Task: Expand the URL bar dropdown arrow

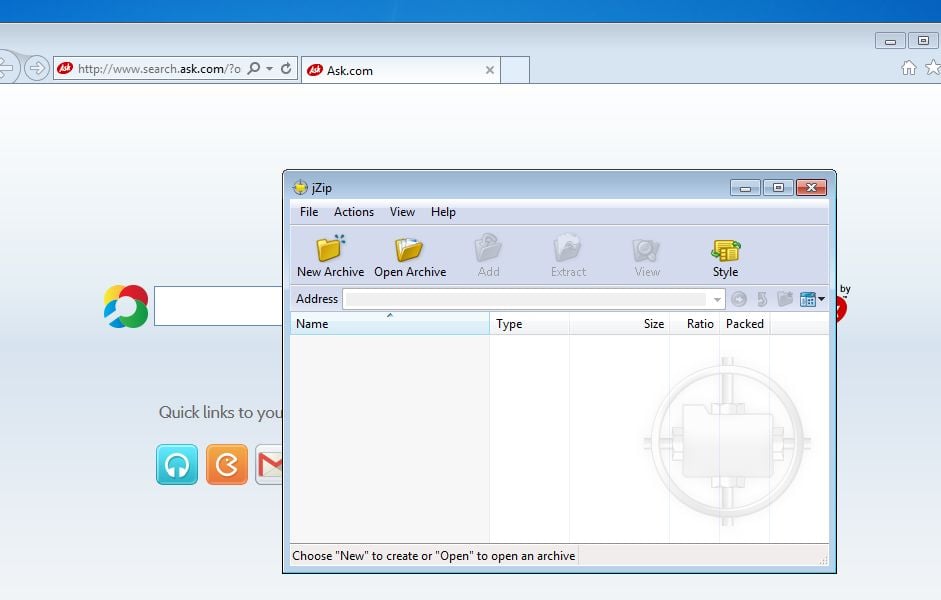Action: [269, 69]
